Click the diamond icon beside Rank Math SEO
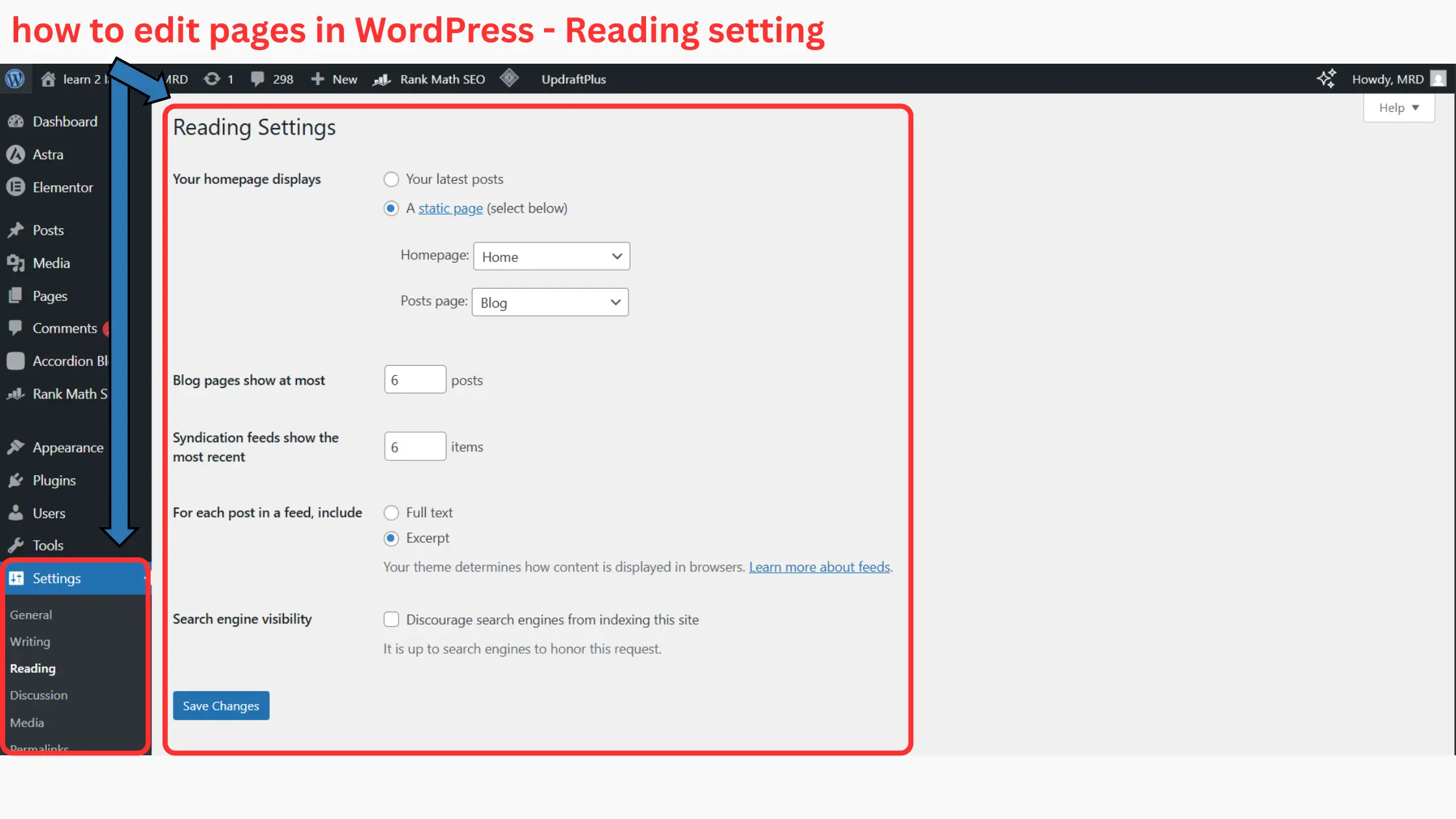This screenshot has height=819, width=1456. (x=510, y=78)
